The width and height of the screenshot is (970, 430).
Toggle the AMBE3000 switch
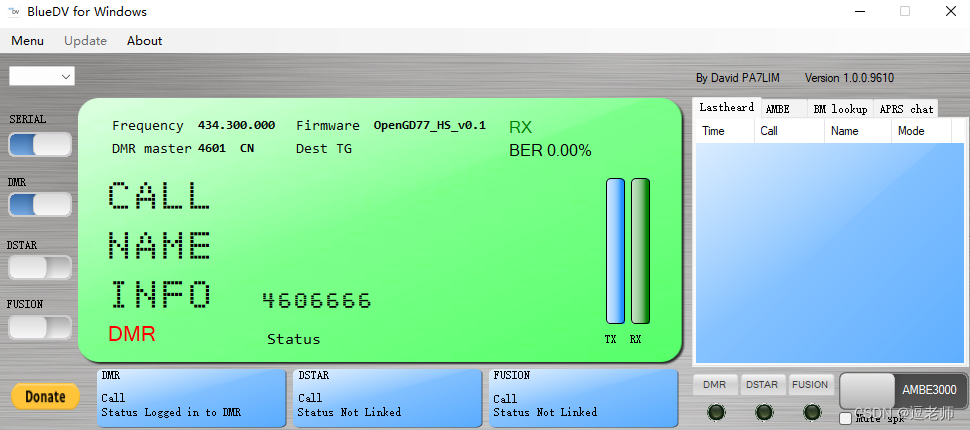[903, 390]
